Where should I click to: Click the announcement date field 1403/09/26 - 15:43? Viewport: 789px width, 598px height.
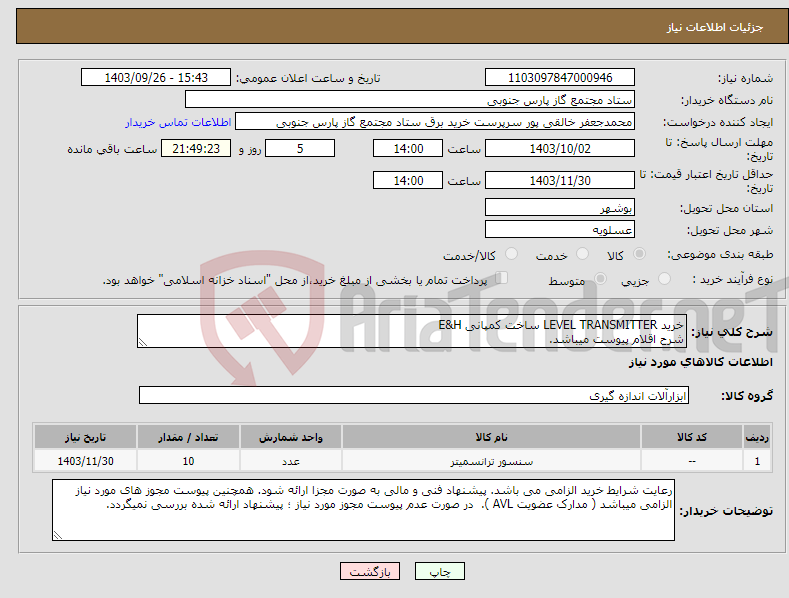(x=155, y=78)
